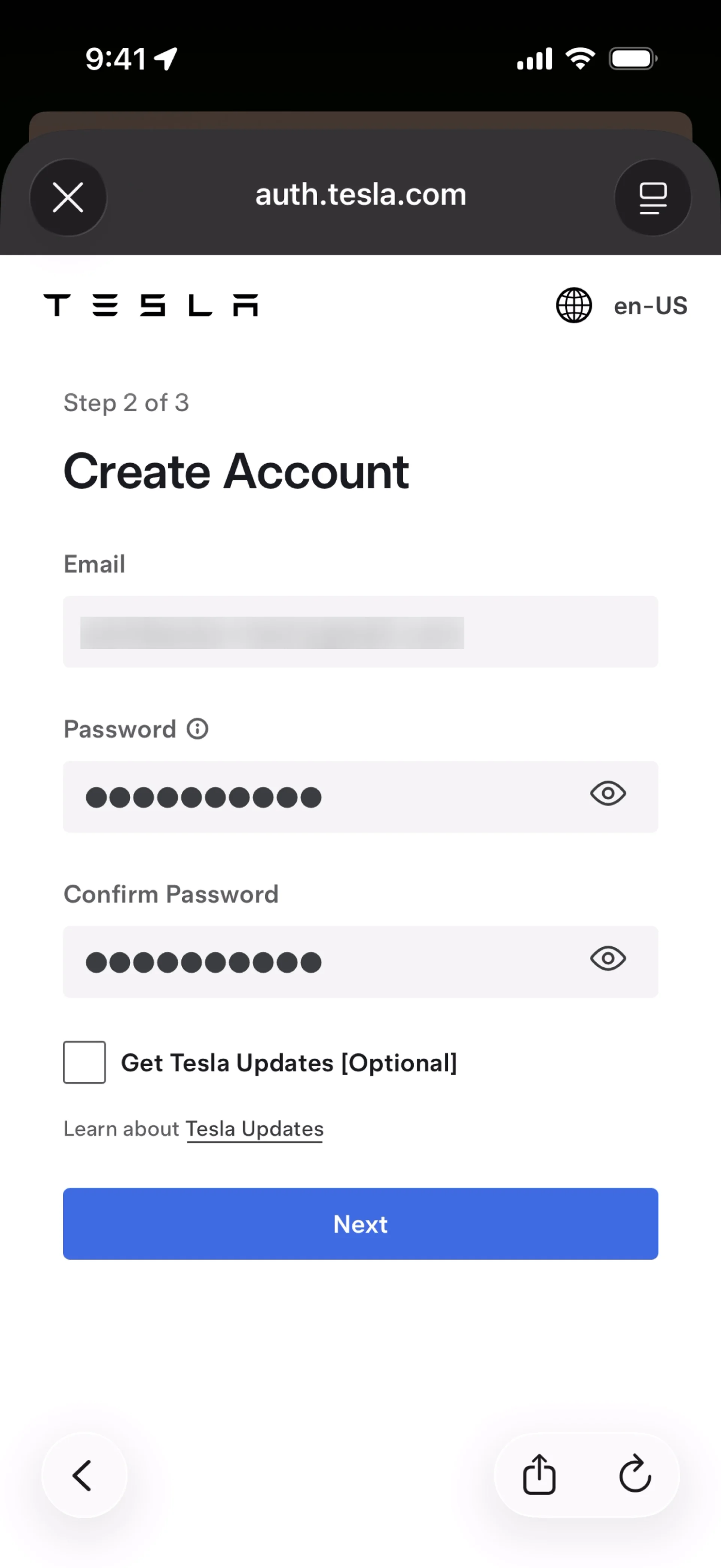
Task: Go back with the browser back arrow
Action: [x=83, y=1475]
